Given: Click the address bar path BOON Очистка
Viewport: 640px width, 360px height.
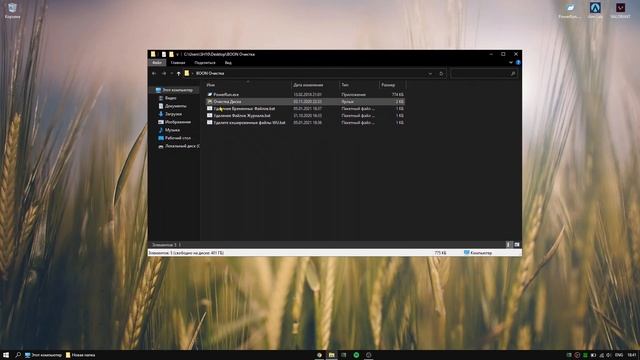Looking at the screenshot, I should [x=210, y=73].
